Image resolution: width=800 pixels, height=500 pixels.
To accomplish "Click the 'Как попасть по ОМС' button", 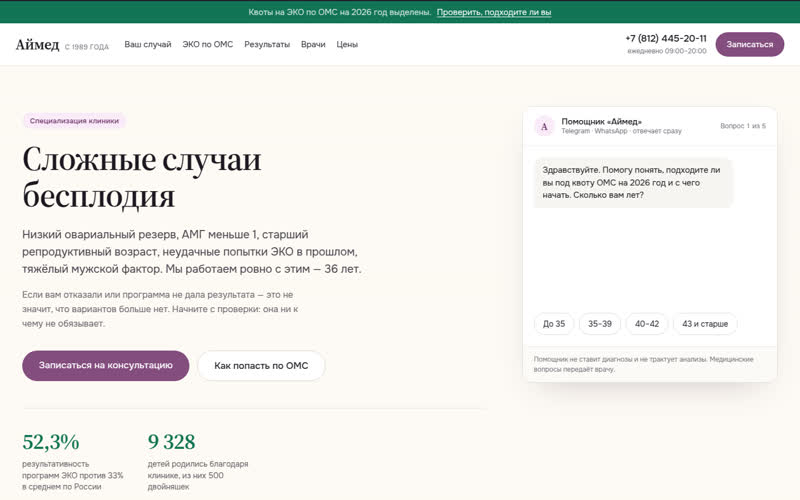I will [261, 365].
